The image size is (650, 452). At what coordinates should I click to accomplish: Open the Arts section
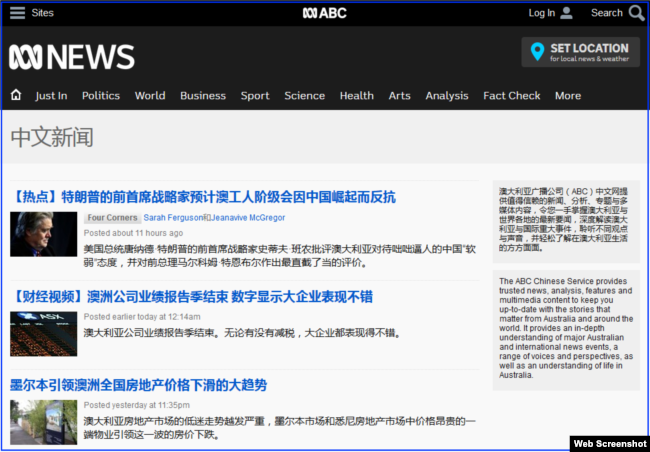400,96
